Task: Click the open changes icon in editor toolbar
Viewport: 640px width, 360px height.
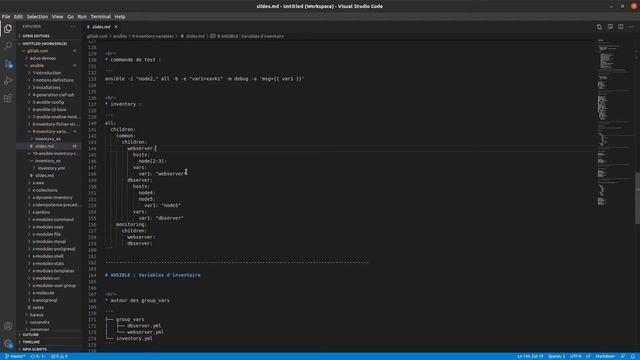Action: pos(599,27)
